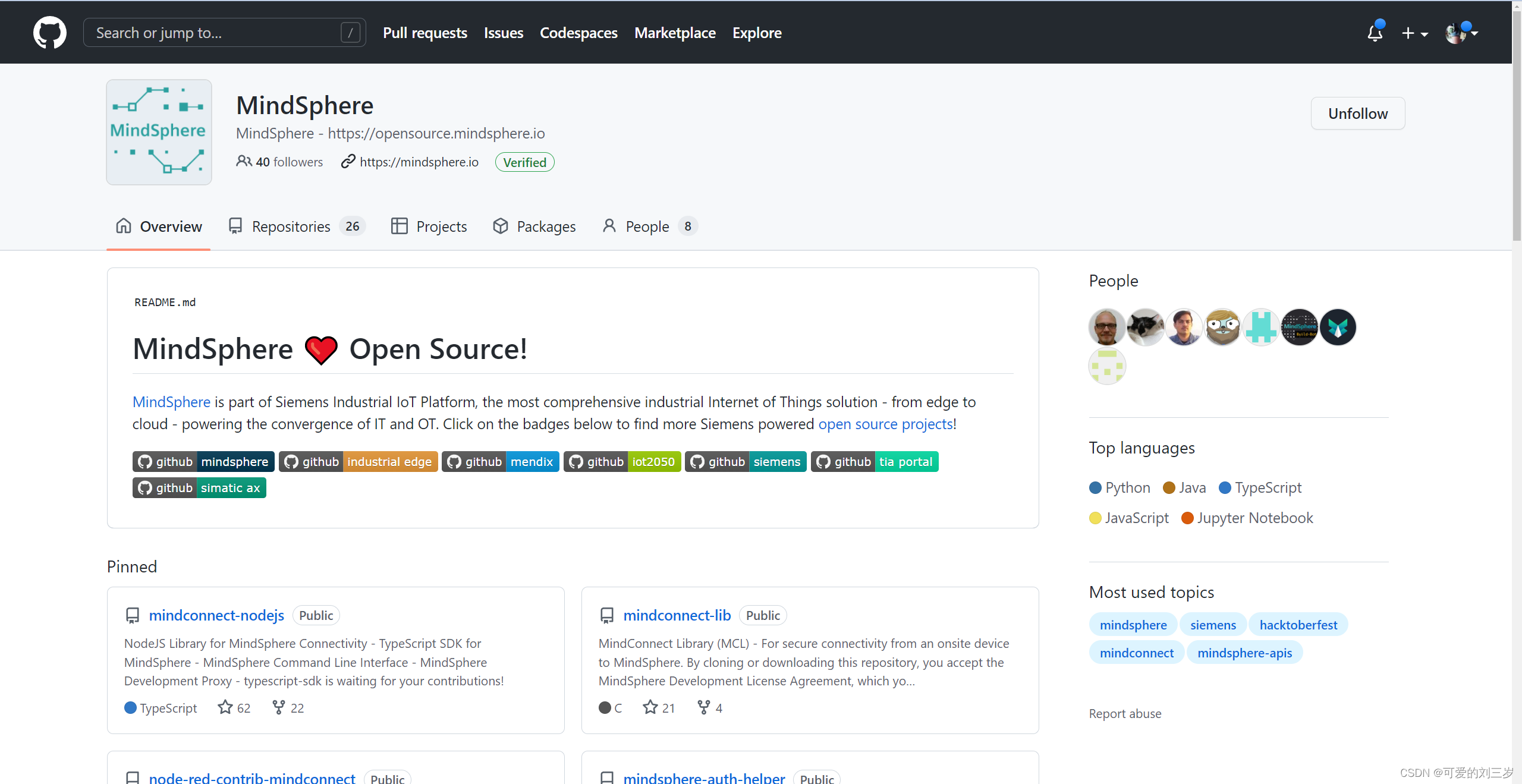Click the github tia portal badge
Screen dimensions: 1522x784
pos(874,462)
